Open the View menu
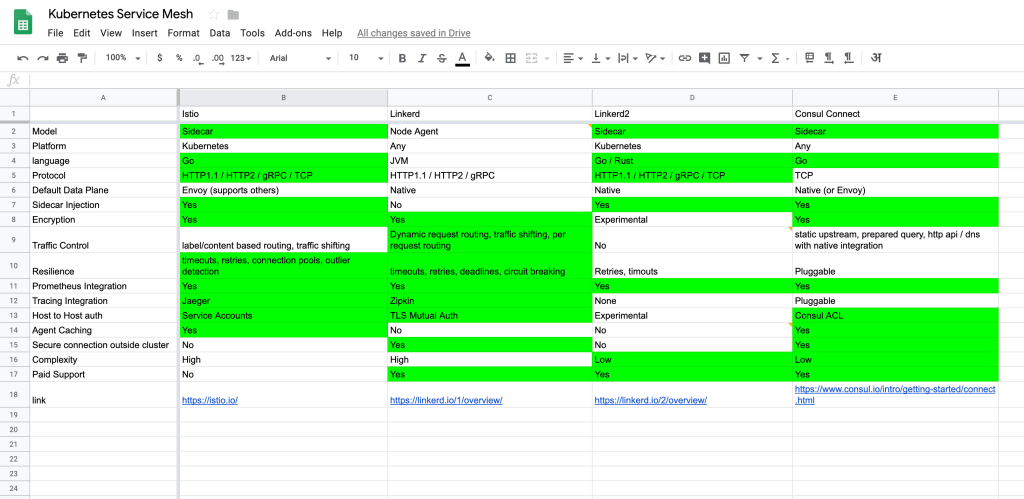The height and width of the screenshot is (499, 1024). pyautogui.click(x=111, y=33)
